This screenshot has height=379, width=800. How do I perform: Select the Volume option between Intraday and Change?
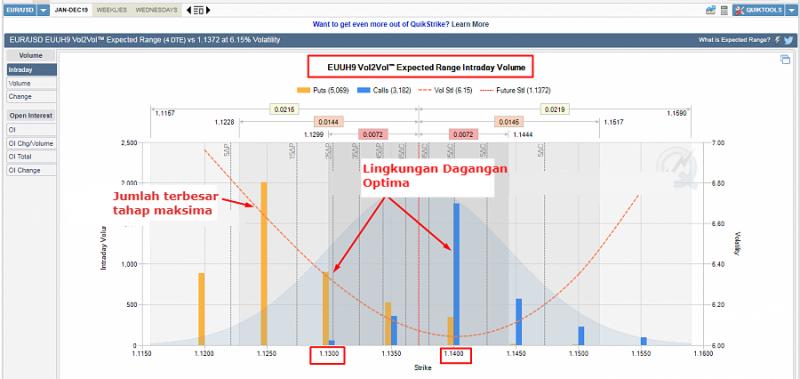[32, 83]
